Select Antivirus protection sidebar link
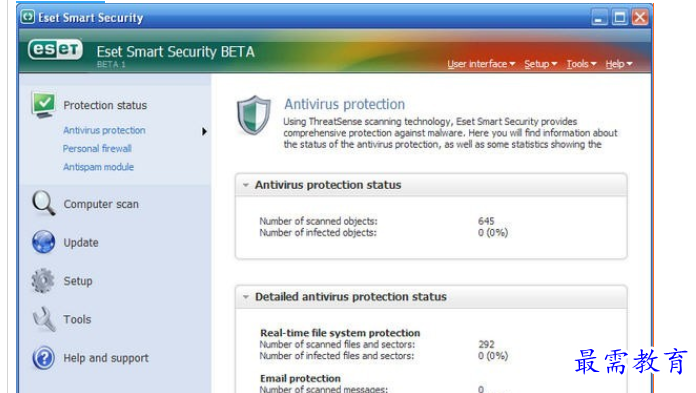 coord(104,130)
